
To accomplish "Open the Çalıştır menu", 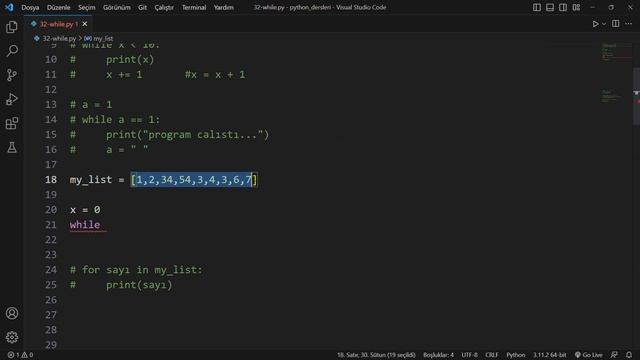I will point(164,7).
